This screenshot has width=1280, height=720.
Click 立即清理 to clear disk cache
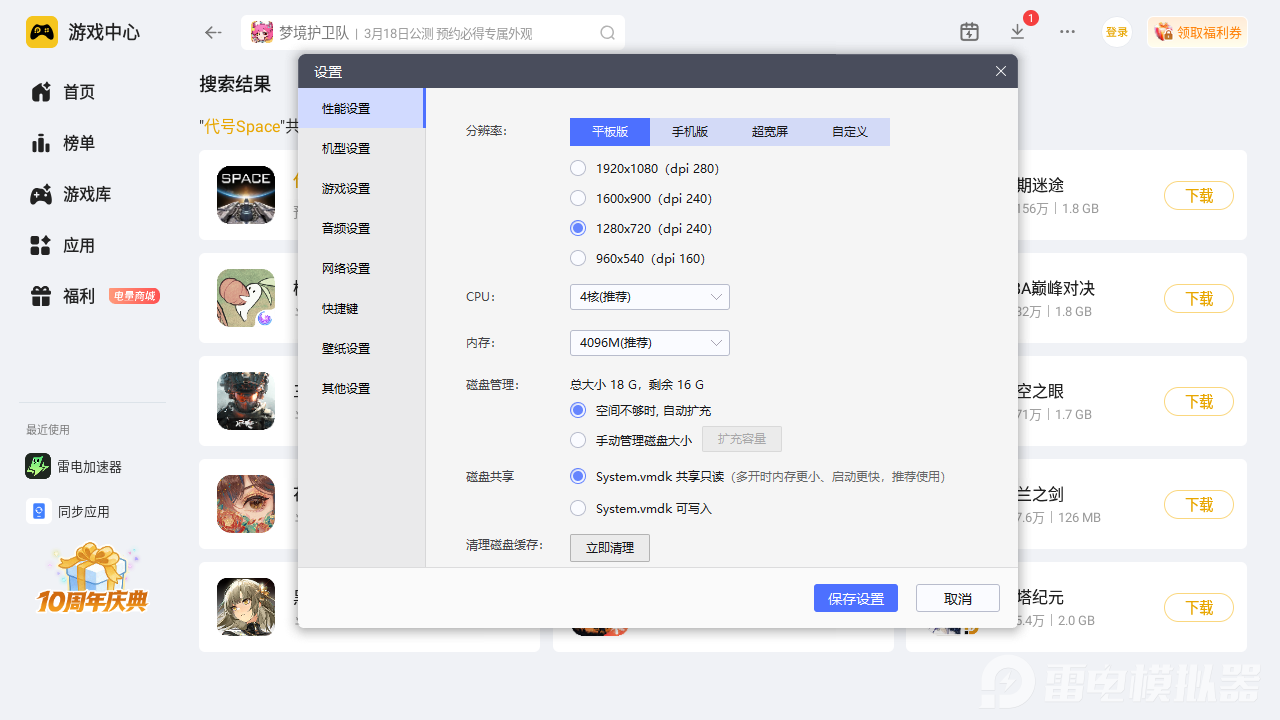coord(609,548)
